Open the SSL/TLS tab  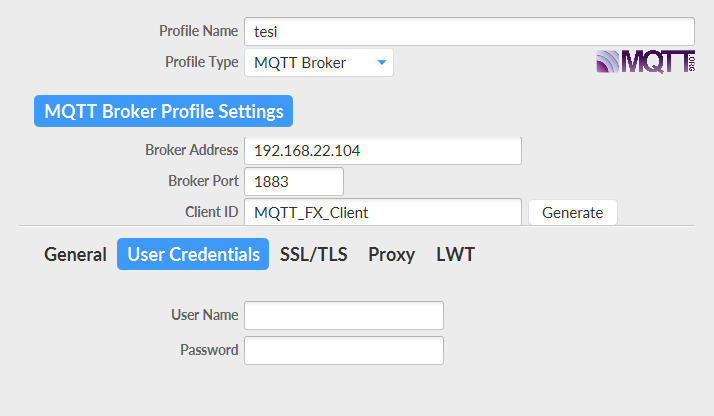pos(314,254)
